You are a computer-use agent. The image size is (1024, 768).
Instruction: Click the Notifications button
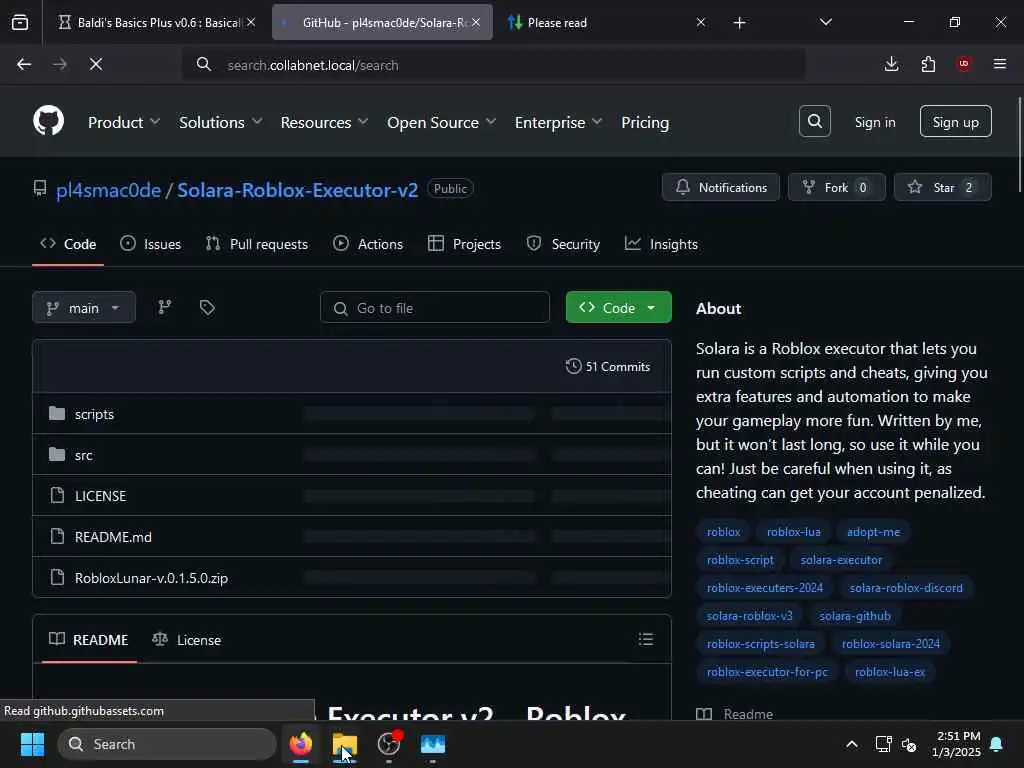[x=720, y=187]
